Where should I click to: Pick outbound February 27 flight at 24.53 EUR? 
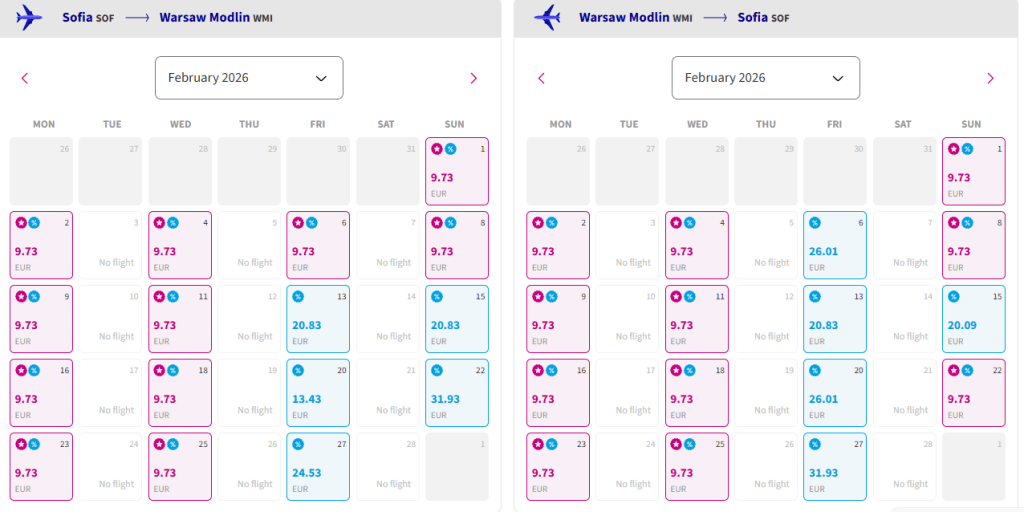318,466
